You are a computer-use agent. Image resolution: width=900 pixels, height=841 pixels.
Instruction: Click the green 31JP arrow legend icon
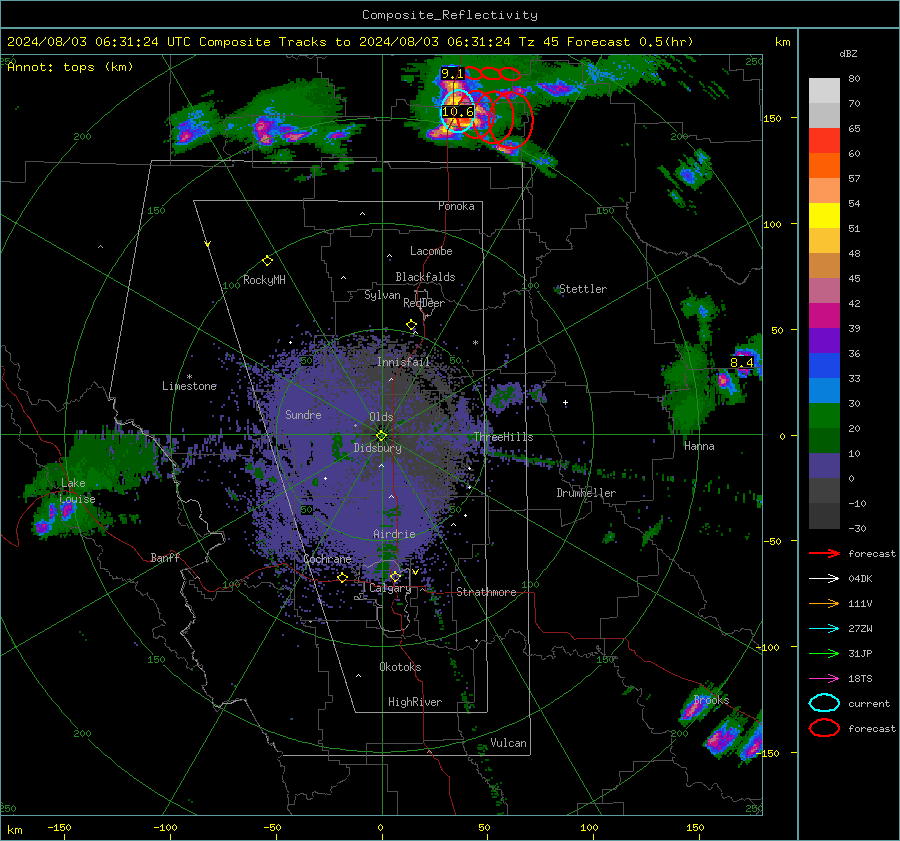[824, 653]
